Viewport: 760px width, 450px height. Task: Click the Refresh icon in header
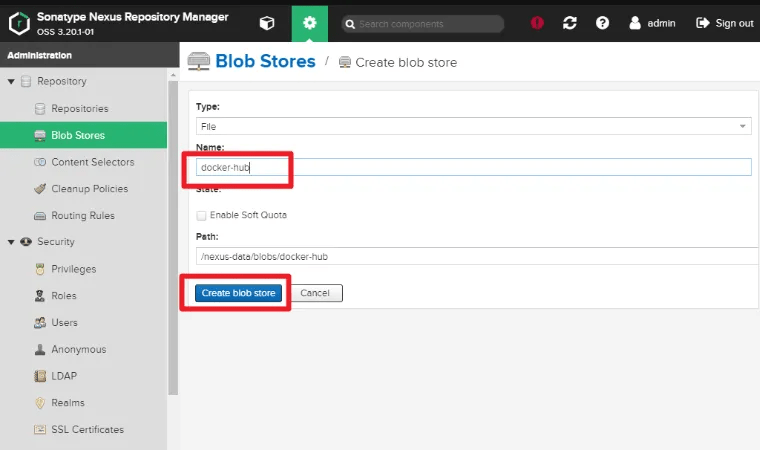click(570, 23)
